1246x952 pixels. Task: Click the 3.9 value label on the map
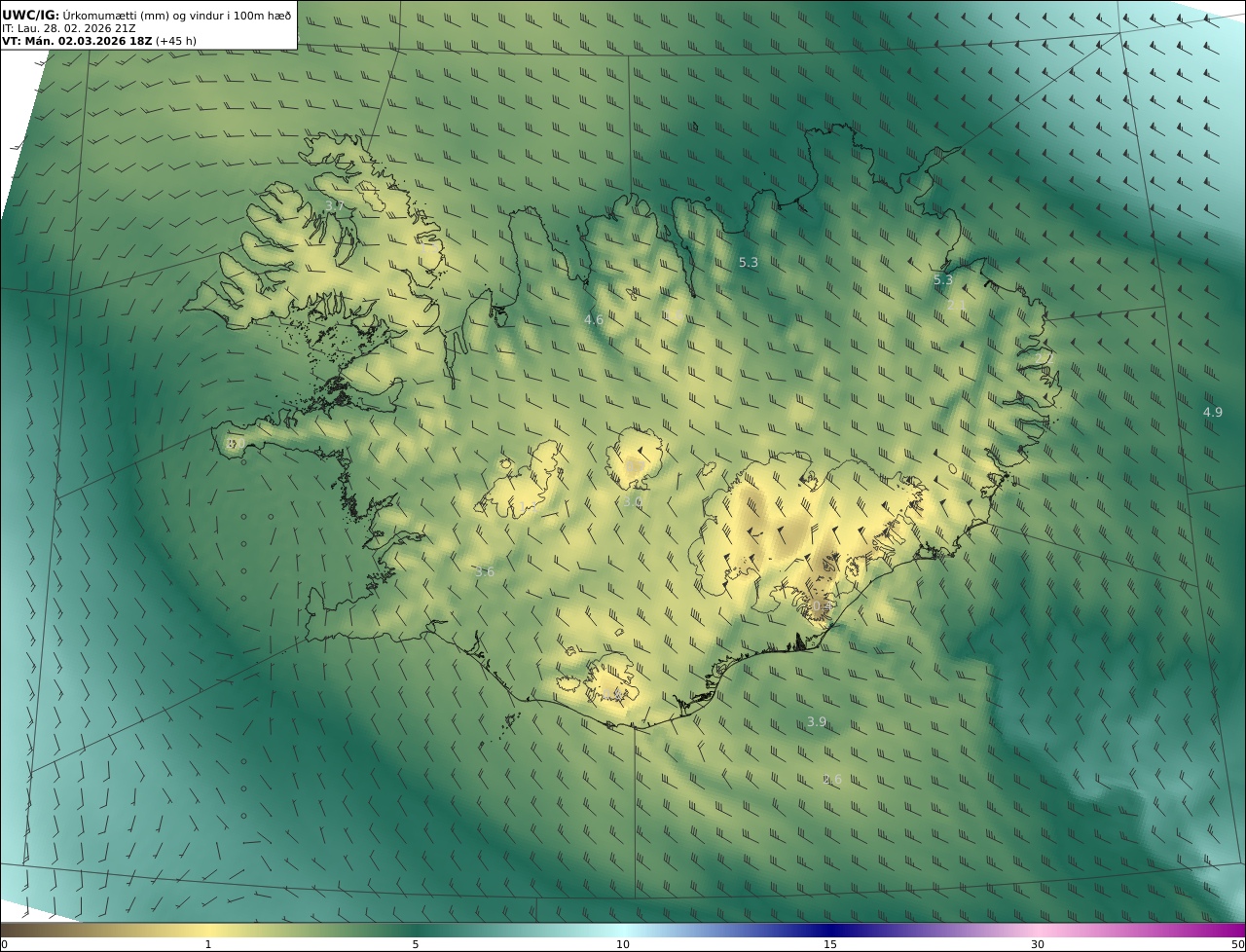click(x=817, y=721)
